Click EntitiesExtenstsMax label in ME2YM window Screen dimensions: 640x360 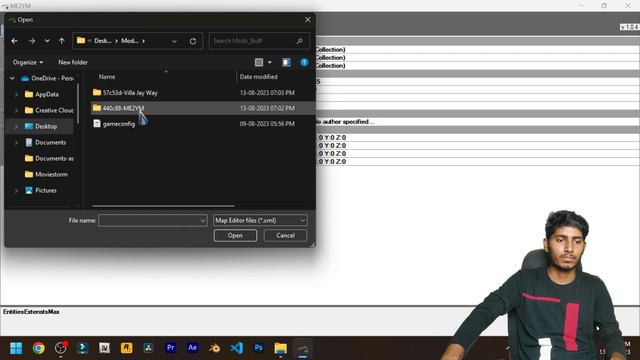[x=31, y=312]
